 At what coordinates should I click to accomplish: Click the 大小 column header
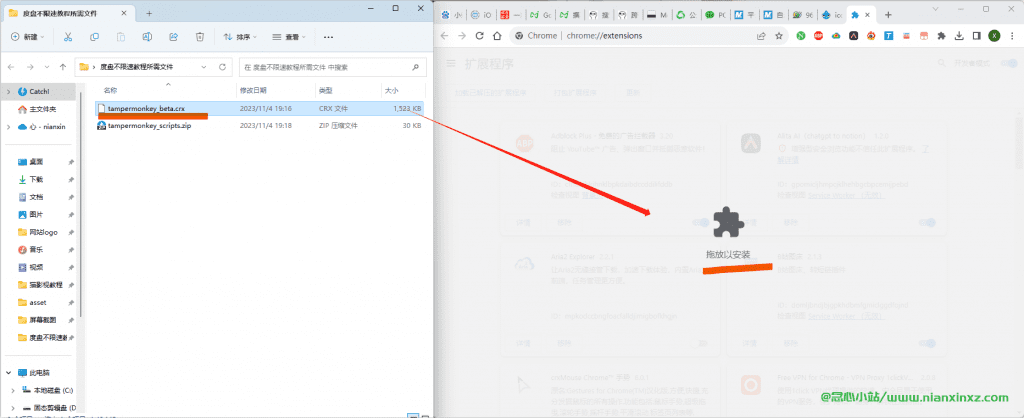391,90
